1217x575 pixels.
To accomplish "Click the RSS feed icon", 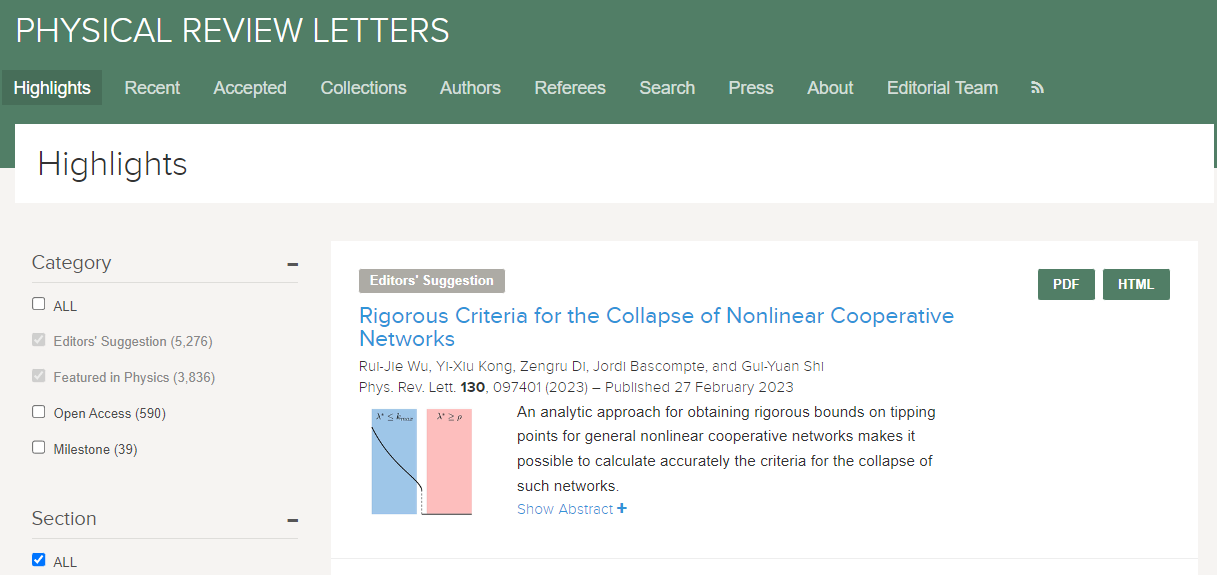I will coord(1037,88).
